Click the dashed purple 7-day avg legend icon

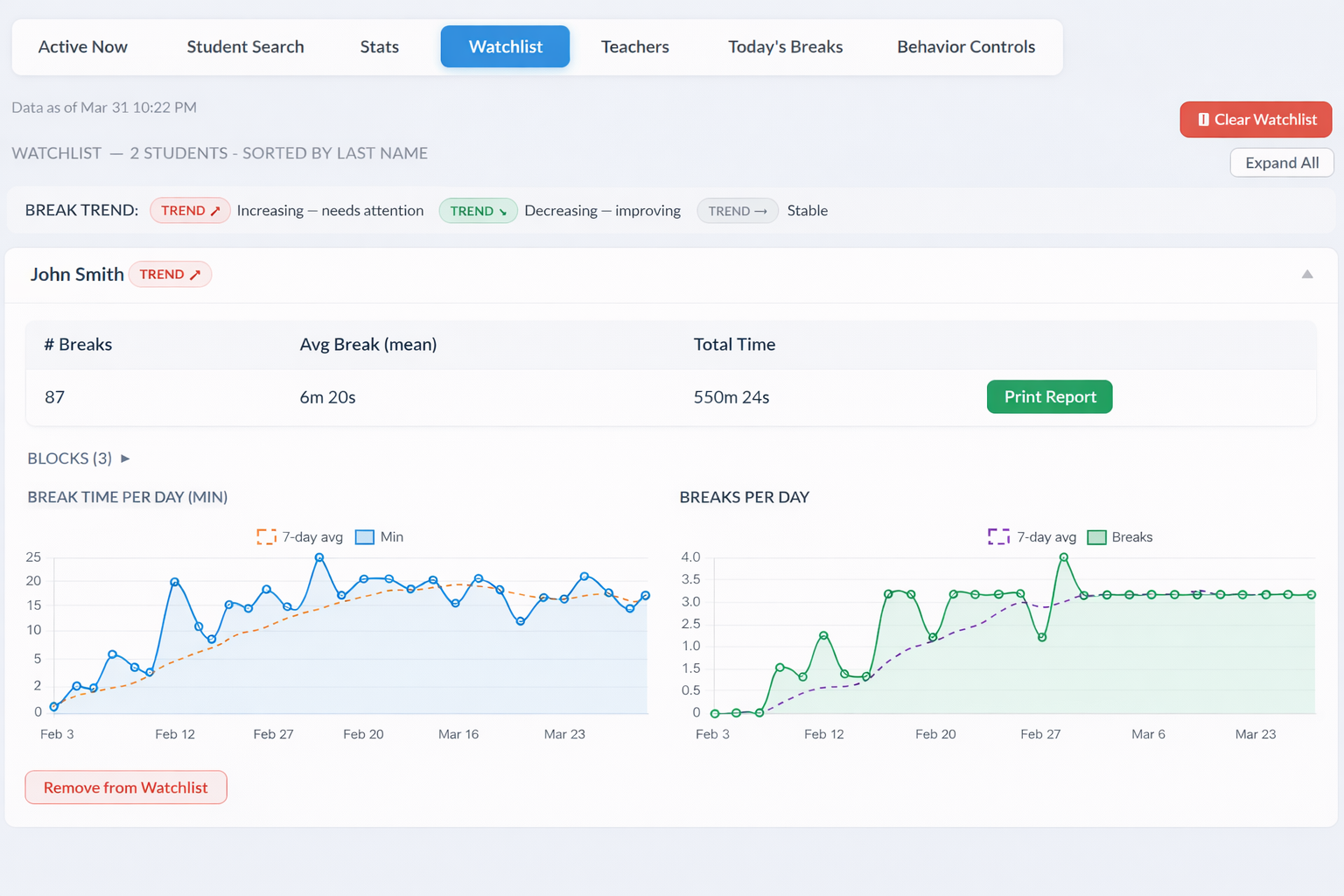(998, 536)
